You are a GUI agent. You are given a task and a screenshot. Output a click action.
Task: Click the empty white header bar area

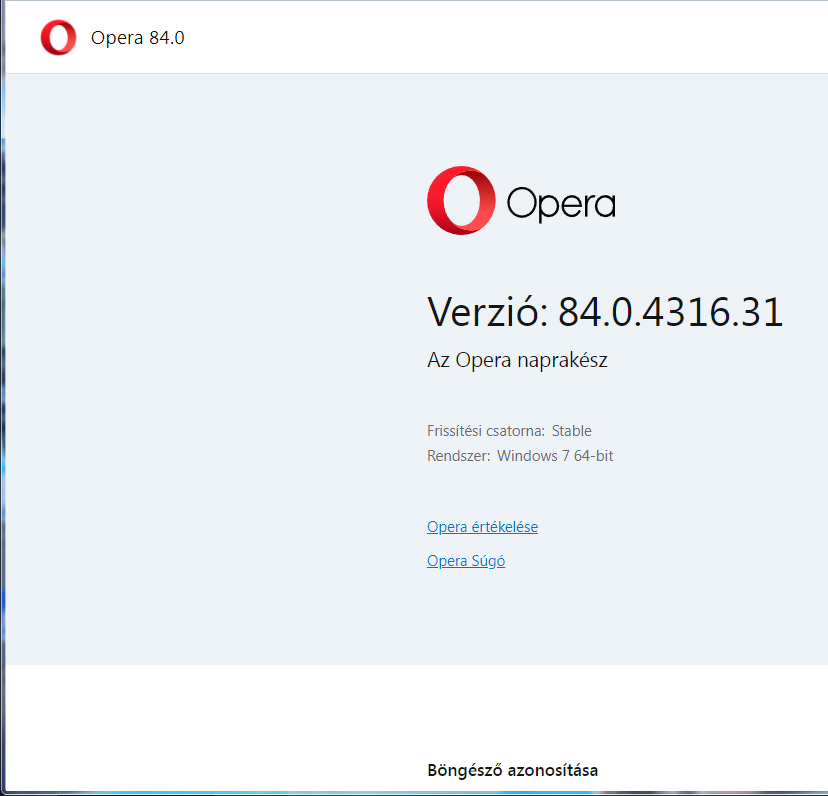point(500,38)
